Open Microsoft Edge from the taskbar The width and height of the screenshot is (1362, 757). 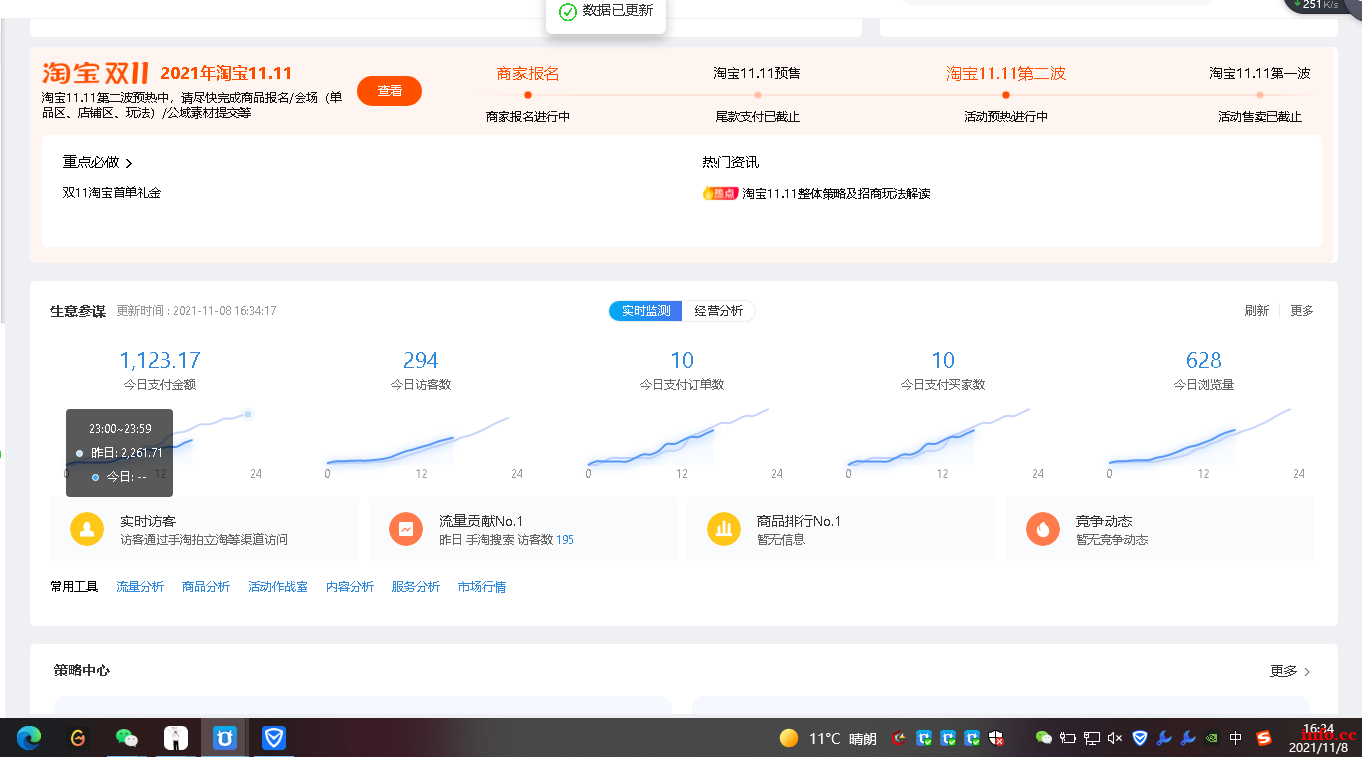click(x=29, y=738)
